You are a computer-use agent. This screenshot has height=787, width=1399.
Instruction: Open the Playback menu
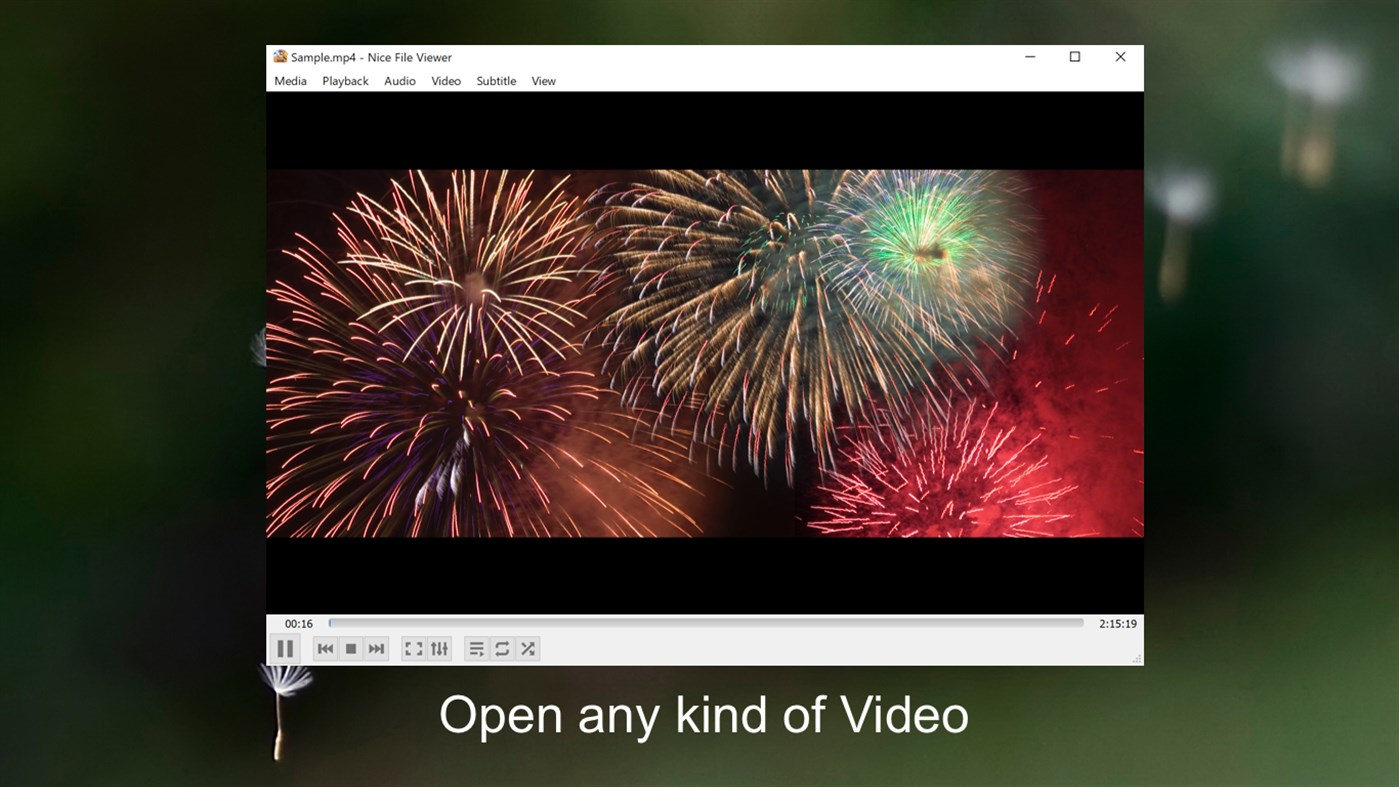click(x=345, y=81)
